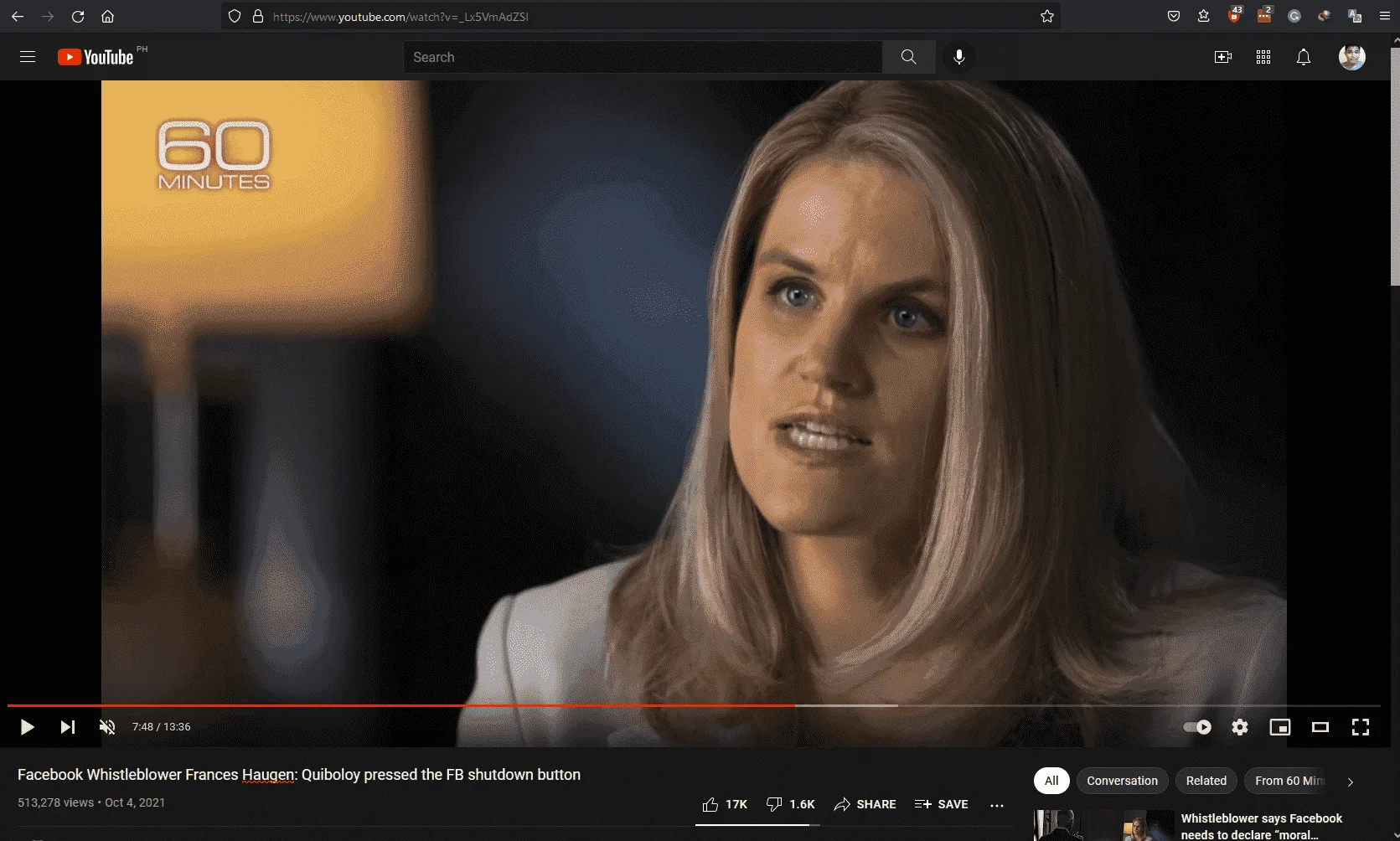This screenshot has height=841, width=1400.
Task: Click the browser address bar URL
Action: [x=400, y=17]
